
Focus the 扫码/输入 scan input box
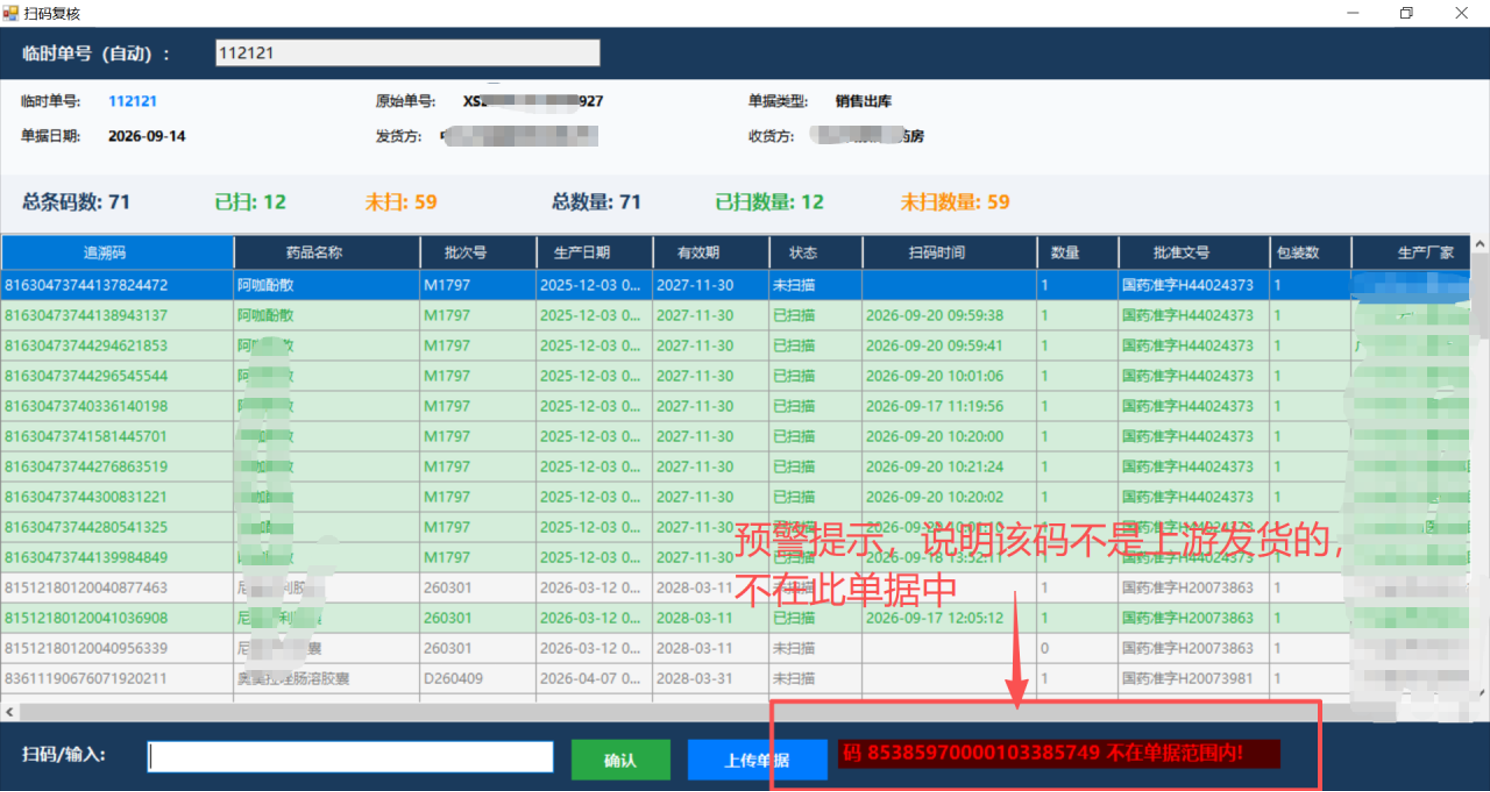coord(350,757)
